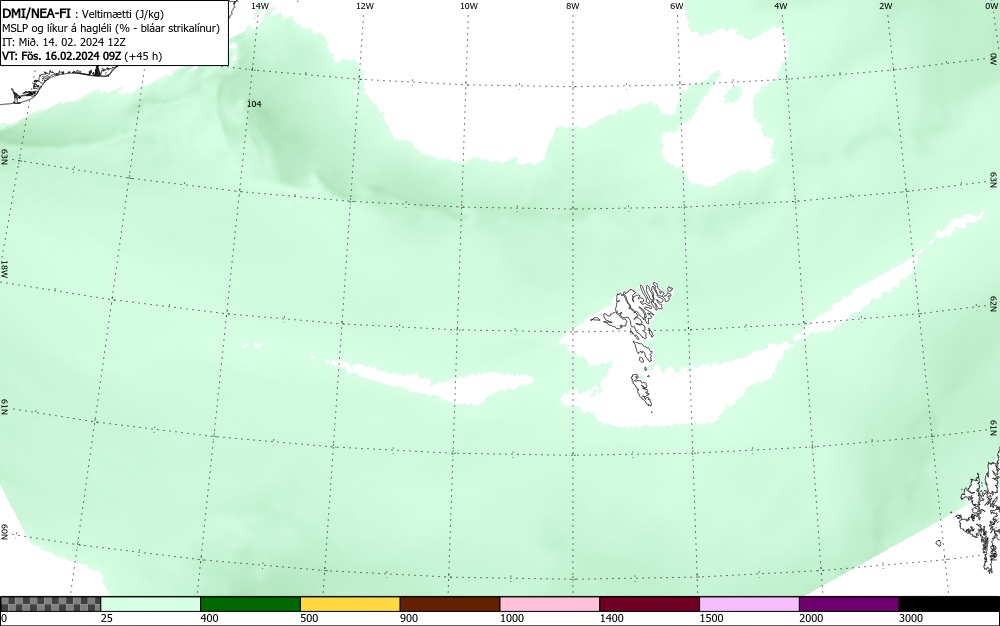
Task: Click the "2W" longitude label
Action: point(885,6)
